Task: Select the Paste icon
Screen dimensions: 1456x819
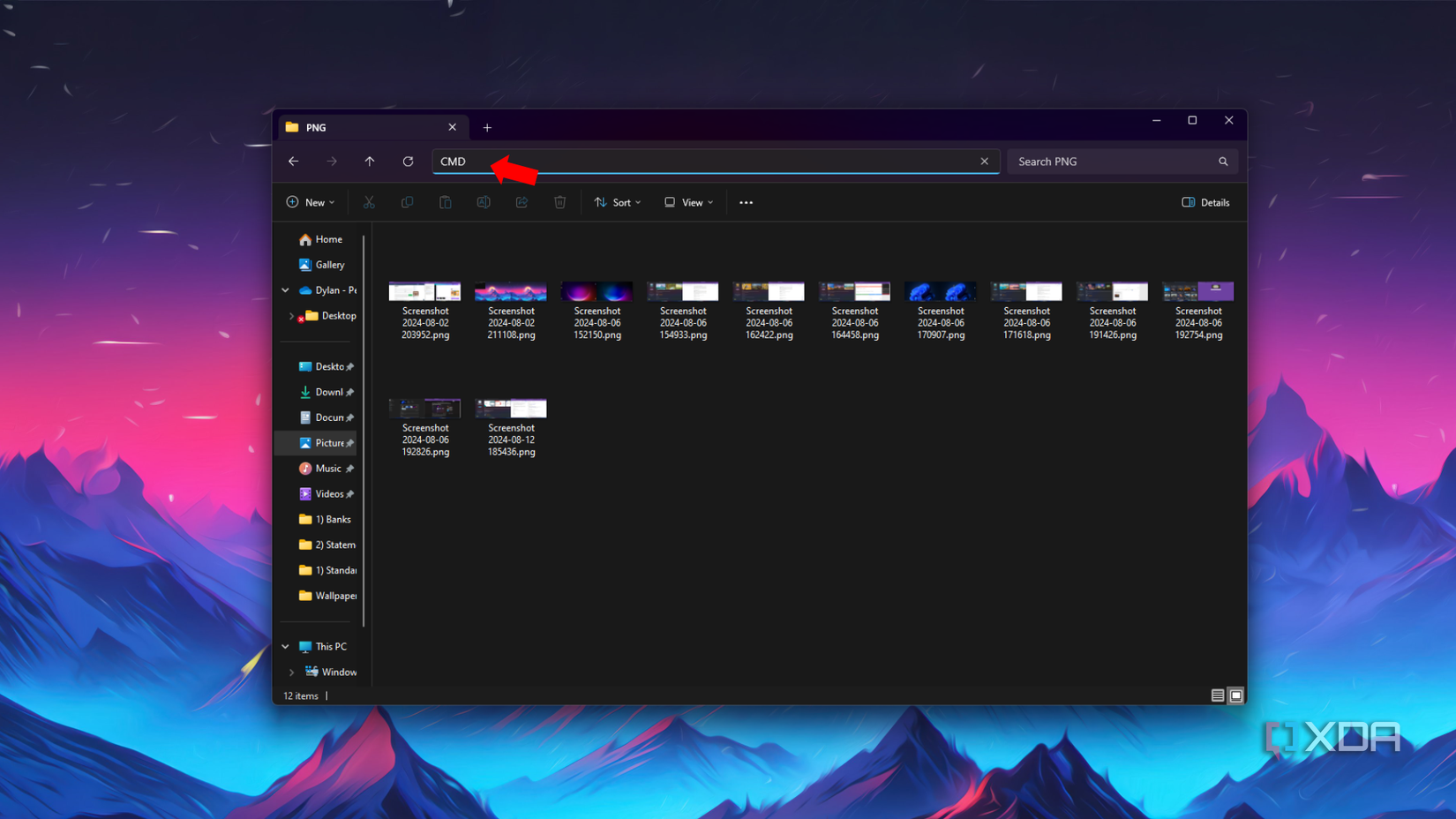Action: click(x=445, y=202)
